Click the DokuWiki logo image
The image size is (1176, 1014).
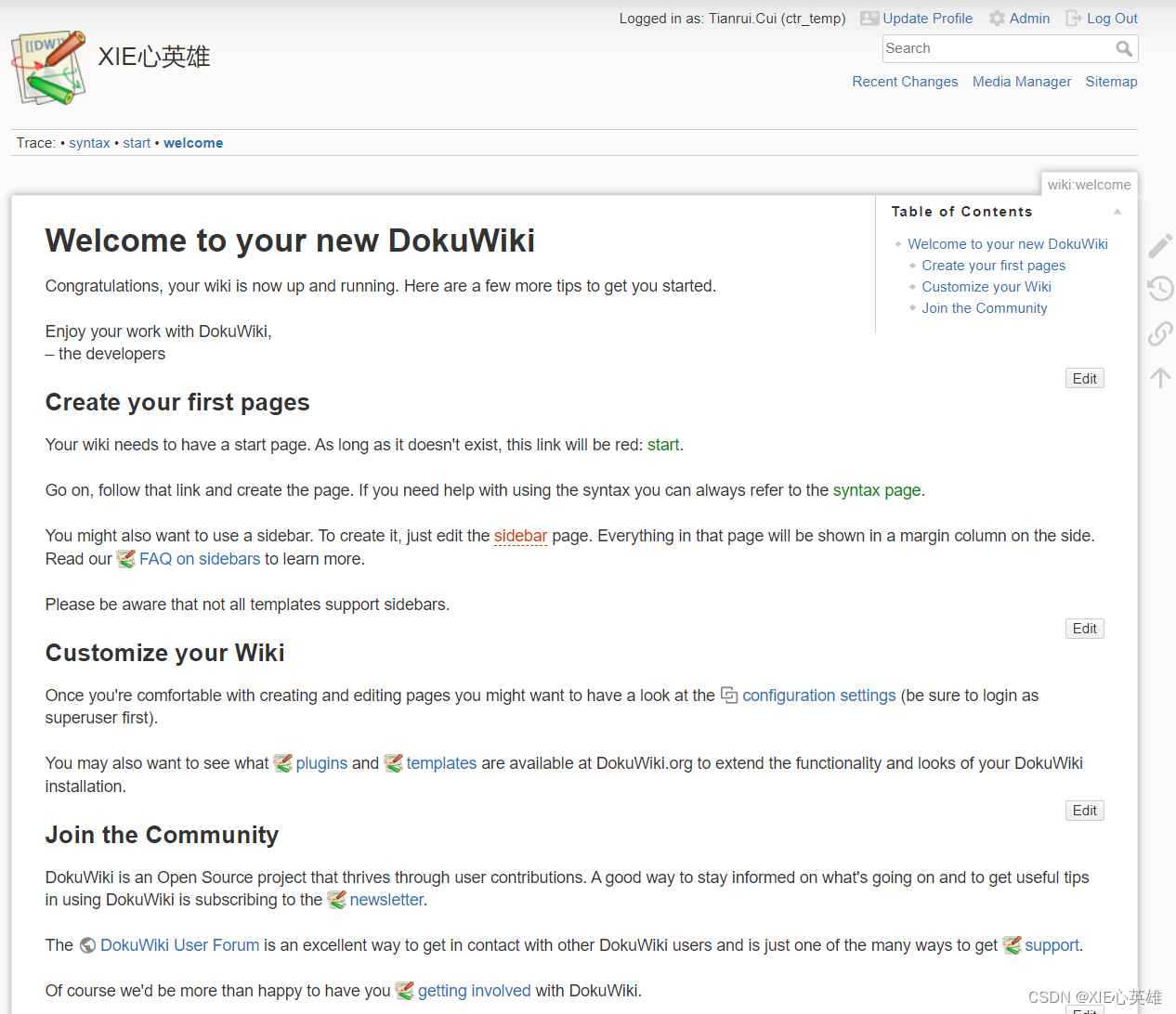[48, 67]
